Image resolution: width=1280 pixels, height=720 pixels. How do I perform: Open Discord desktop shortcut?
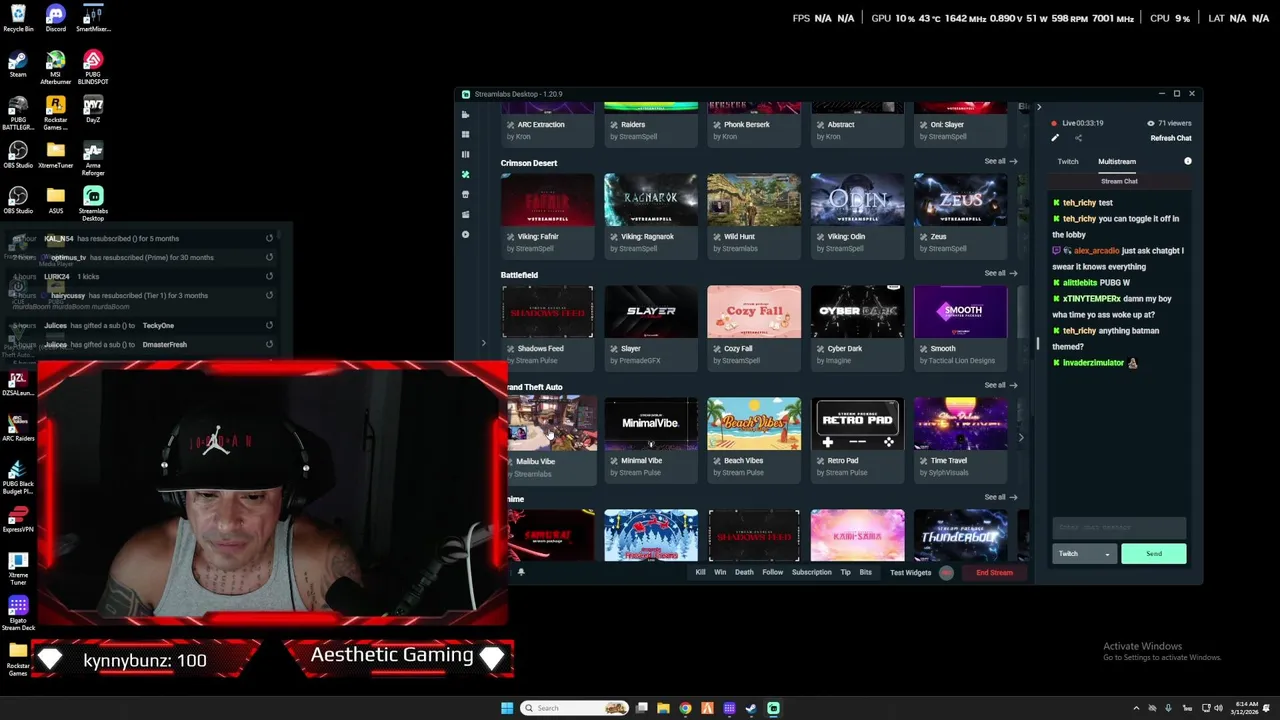click(x=55, y=19)
